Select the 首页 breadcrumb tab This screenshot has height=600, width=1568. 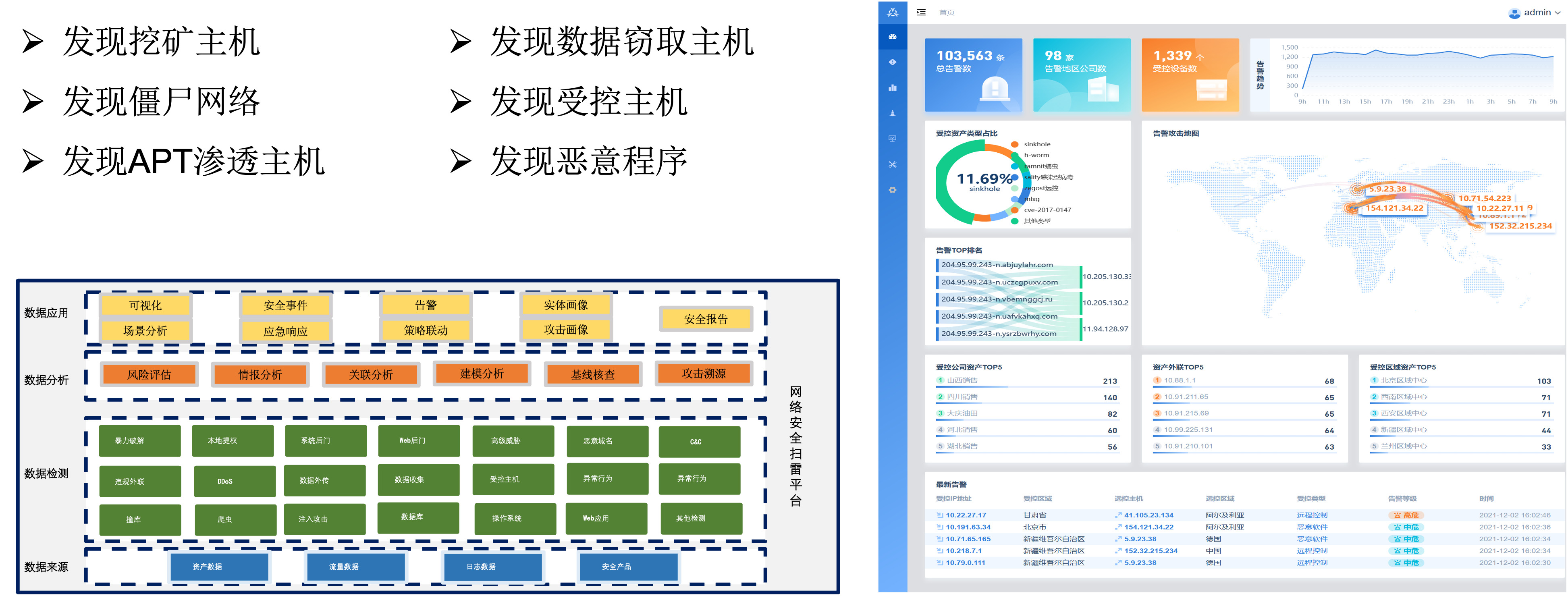coord(947,13)
